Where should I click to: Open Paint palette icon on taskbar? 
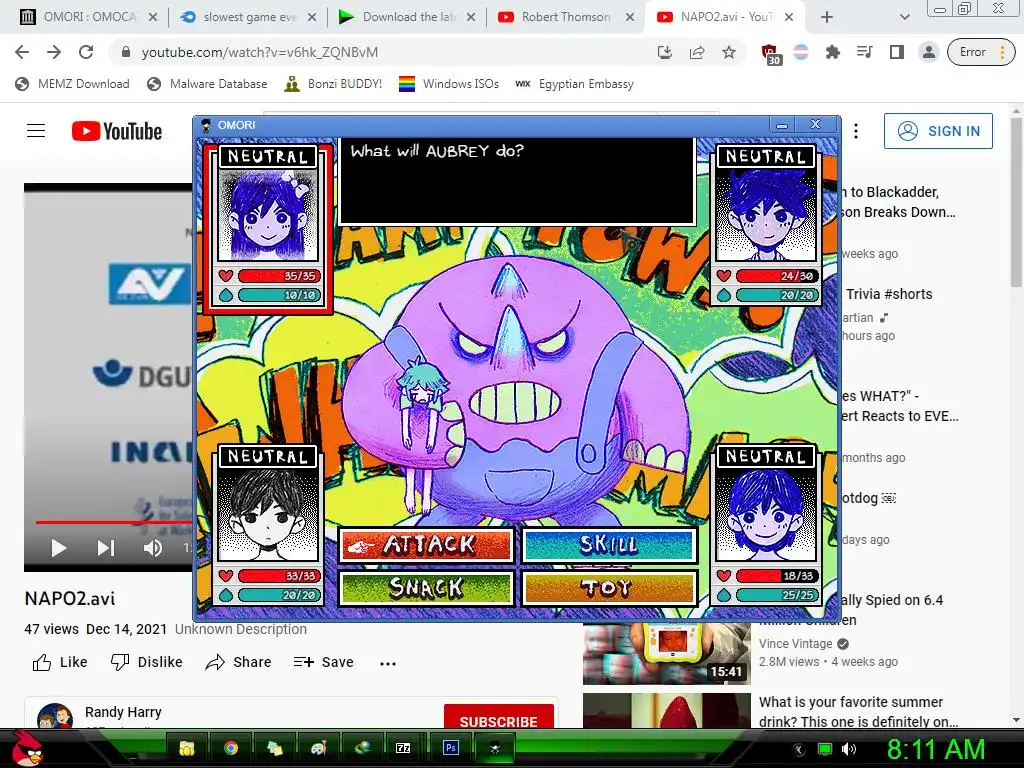(318, 748)
